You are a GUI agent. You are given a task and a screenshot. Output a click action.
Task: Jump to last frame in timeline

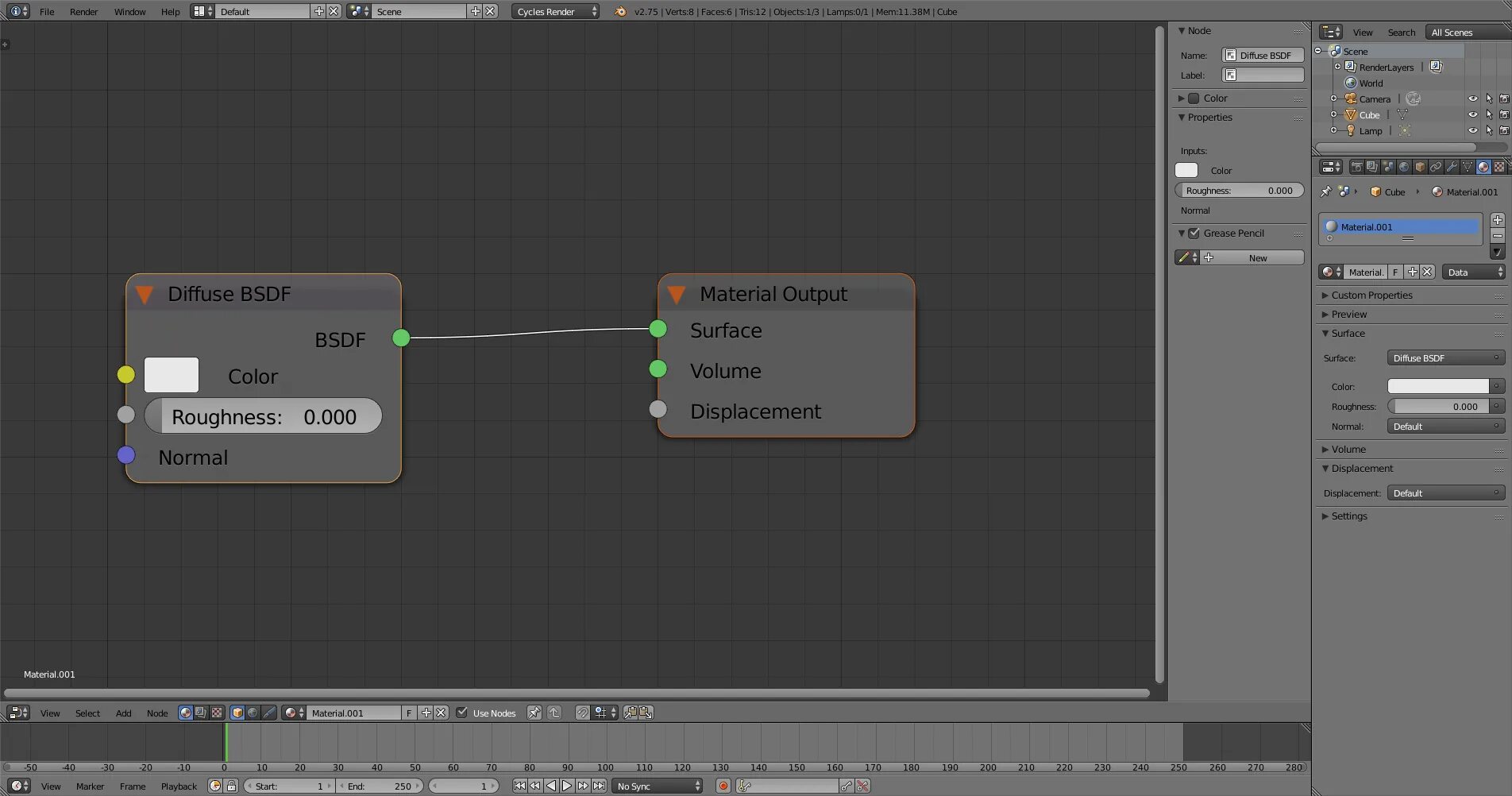point(600,786)
